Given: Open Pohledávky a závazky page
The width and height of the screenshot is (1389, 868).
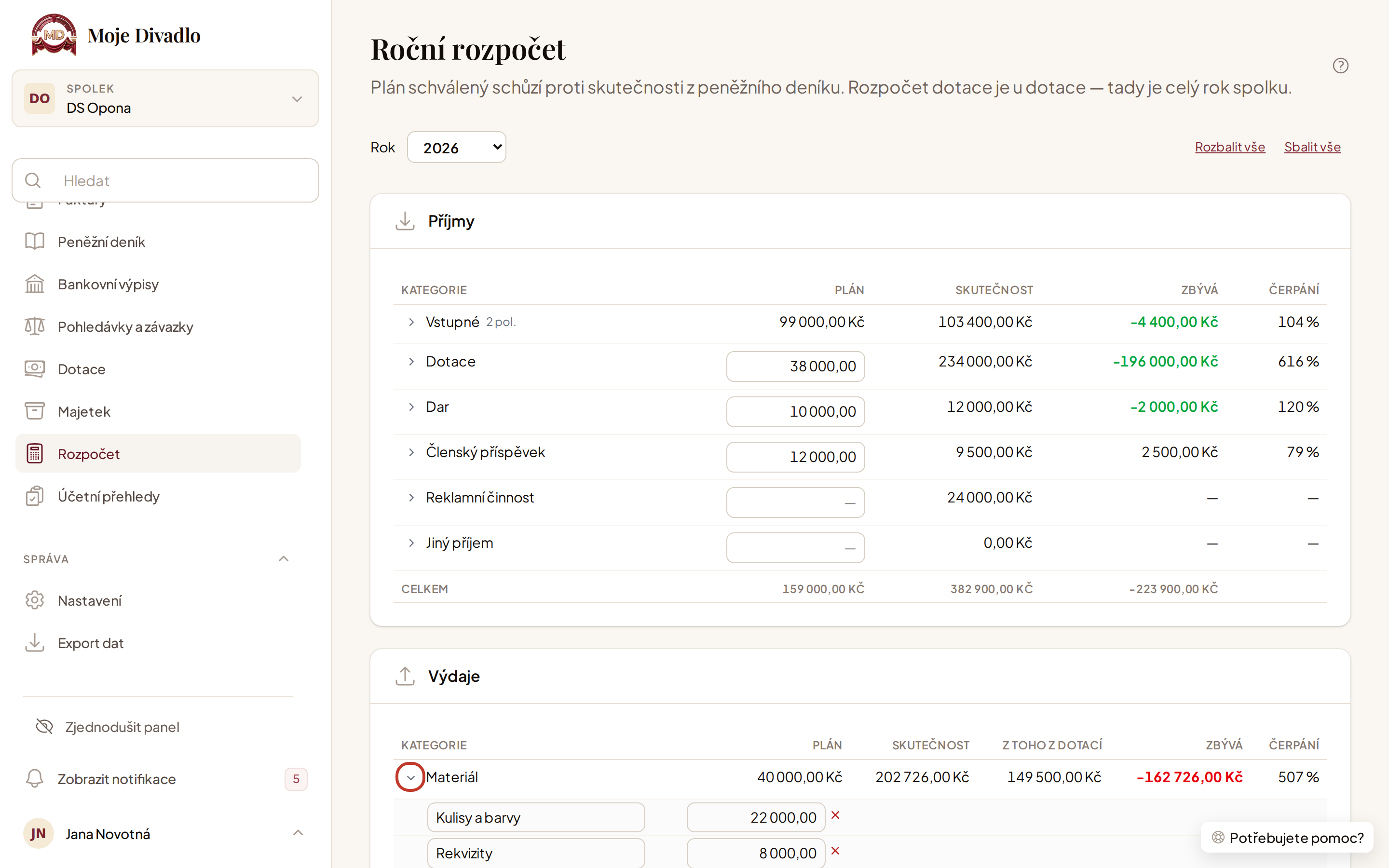Looking at the screenshot, I should coord(158,326).
